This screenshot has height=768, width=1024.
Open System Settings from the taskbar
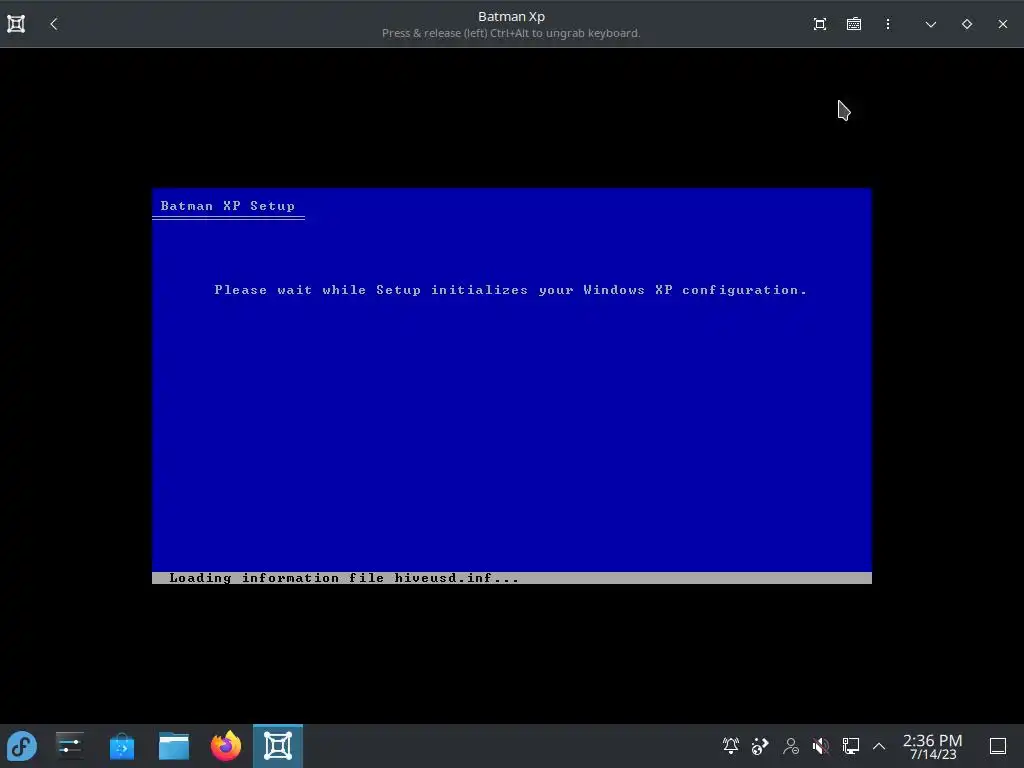69,746
